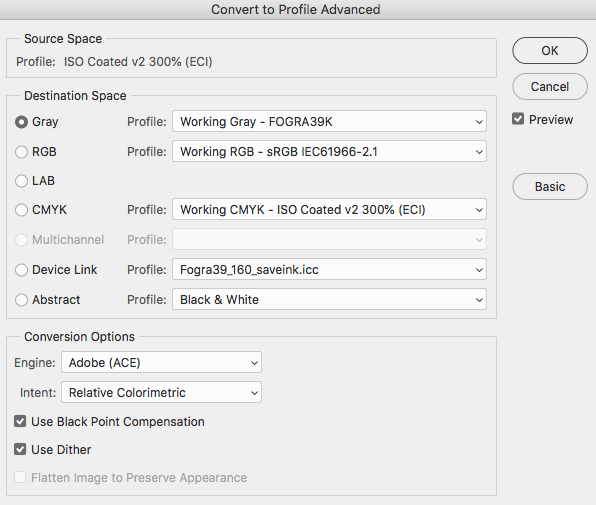Uncheck the Use Dither option
Image resolution: width=596 pixels, height=505 pixels.
pyautogui.click(x=20, y=450)
